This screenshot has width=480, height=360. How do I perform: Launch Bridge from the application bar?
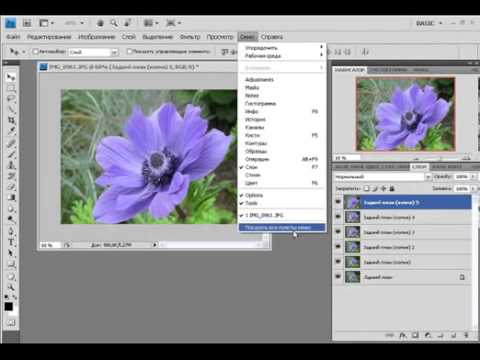tap(27, 23)
